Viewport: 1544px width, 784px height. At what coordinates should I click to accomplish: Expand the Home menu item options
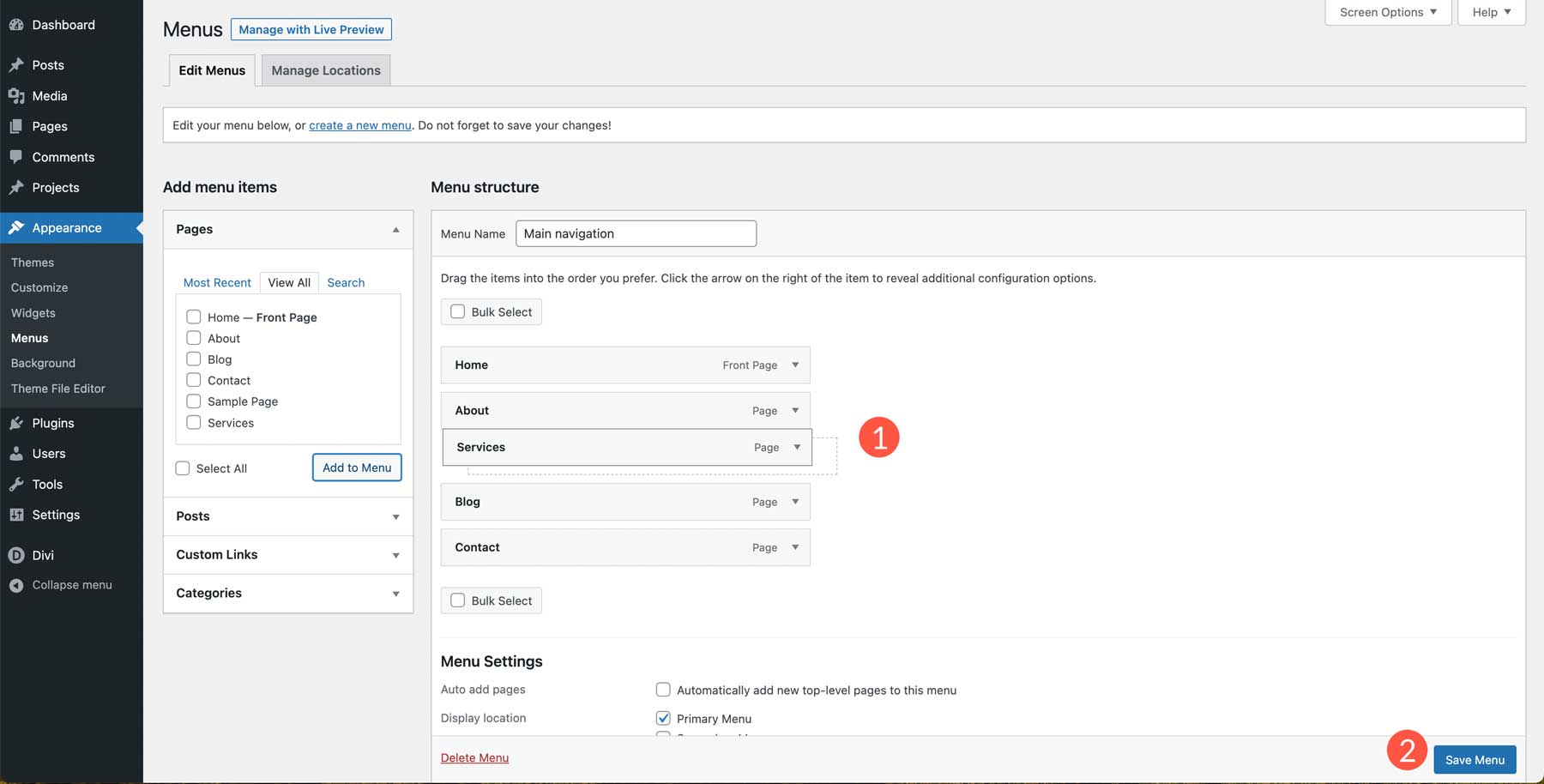(795, 365)
